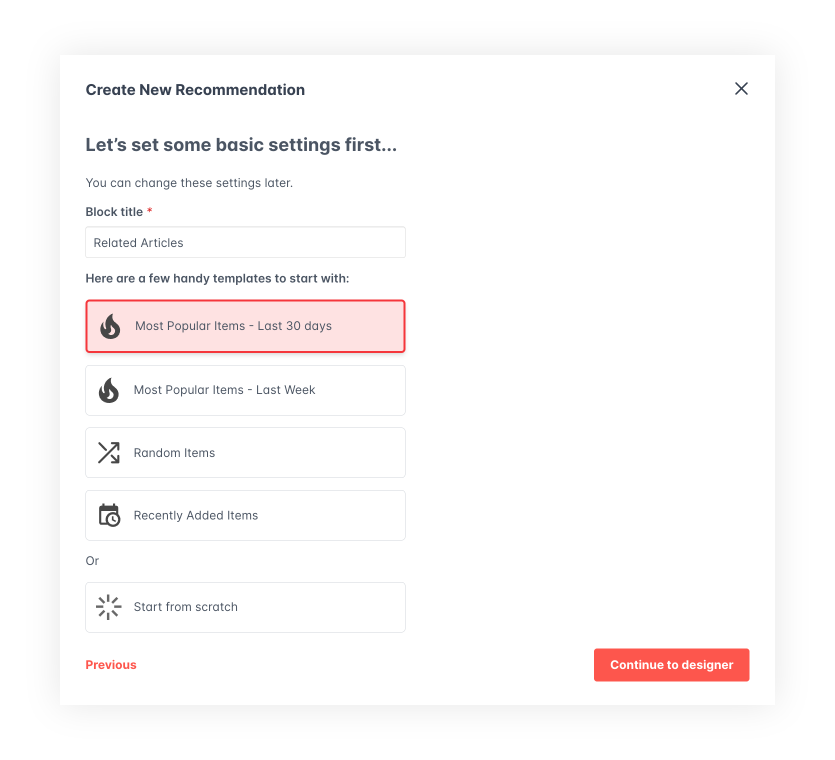The width and height of the screenshot is (835, 760).
Task: Click the flame icon inside the highlighted template
Action: (109, 326)
